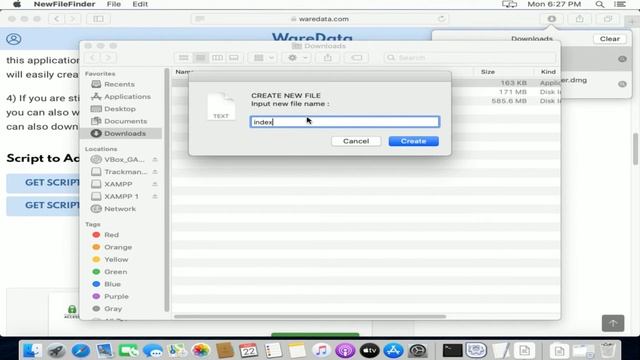Select Documents in Finder sidebar

pos(125,121)
